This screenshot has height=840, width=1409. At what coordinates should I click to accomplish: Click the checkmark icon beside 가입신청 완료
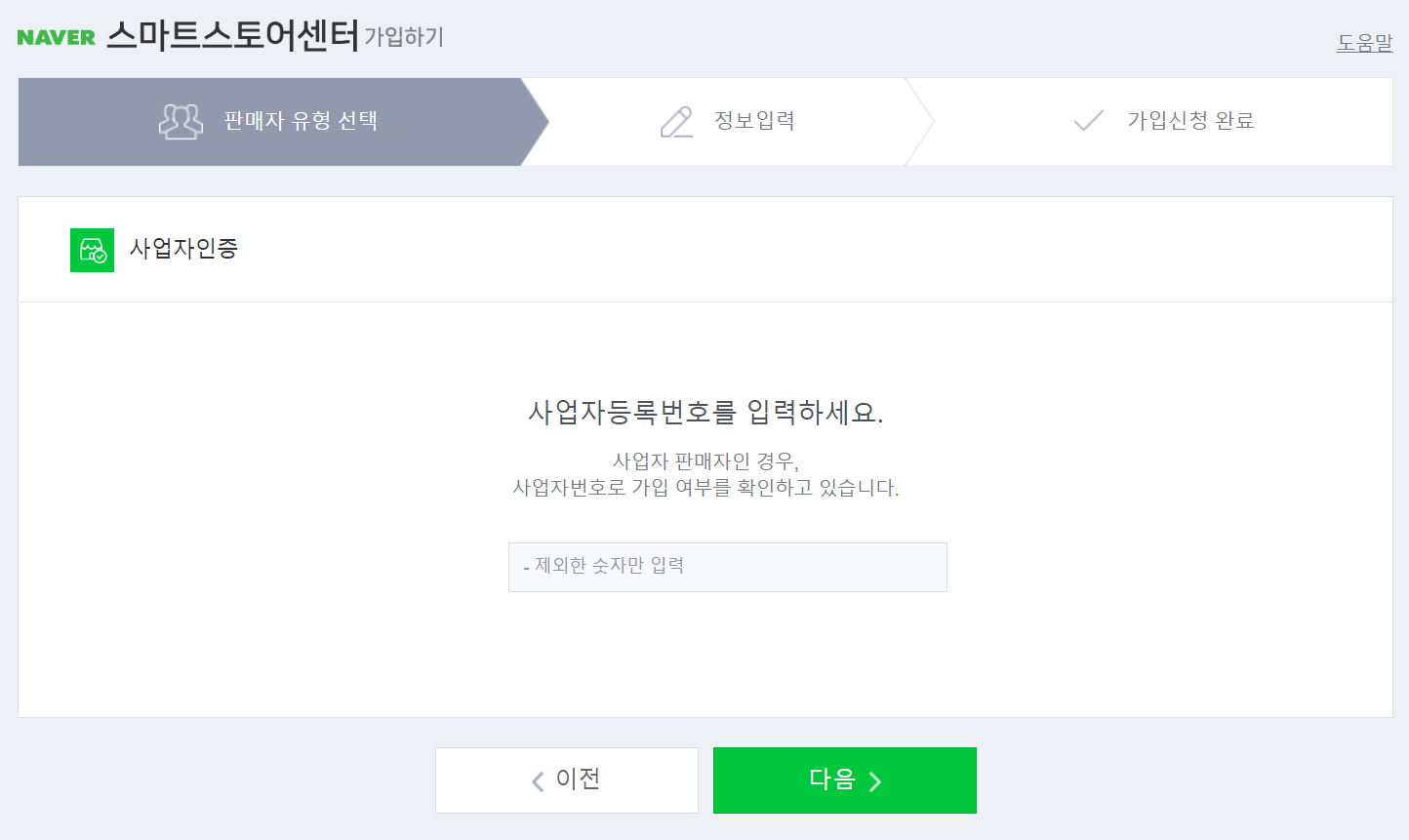coord(1088,121)
